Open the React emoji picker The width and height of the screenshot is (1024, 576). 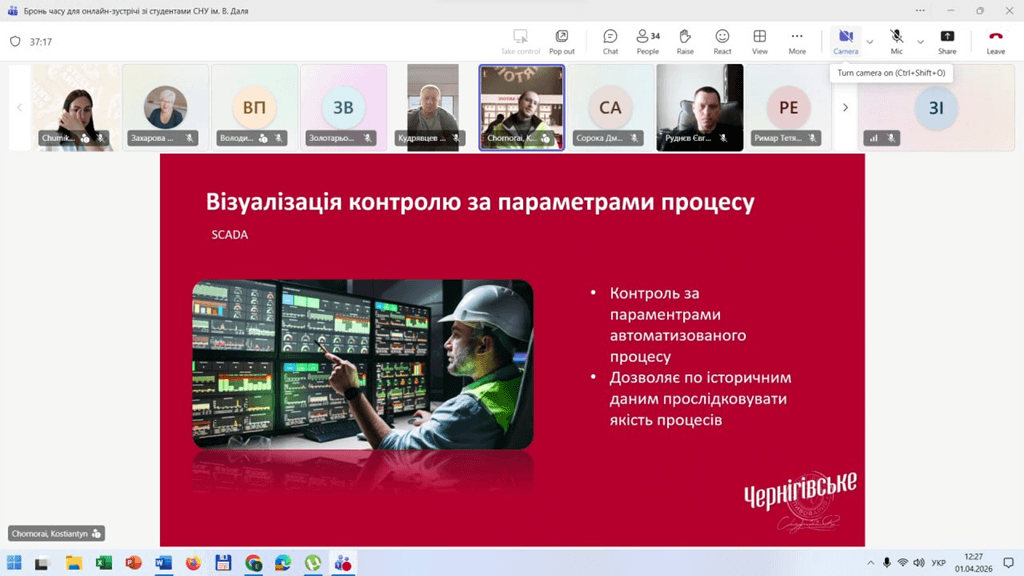coord(722,41)
